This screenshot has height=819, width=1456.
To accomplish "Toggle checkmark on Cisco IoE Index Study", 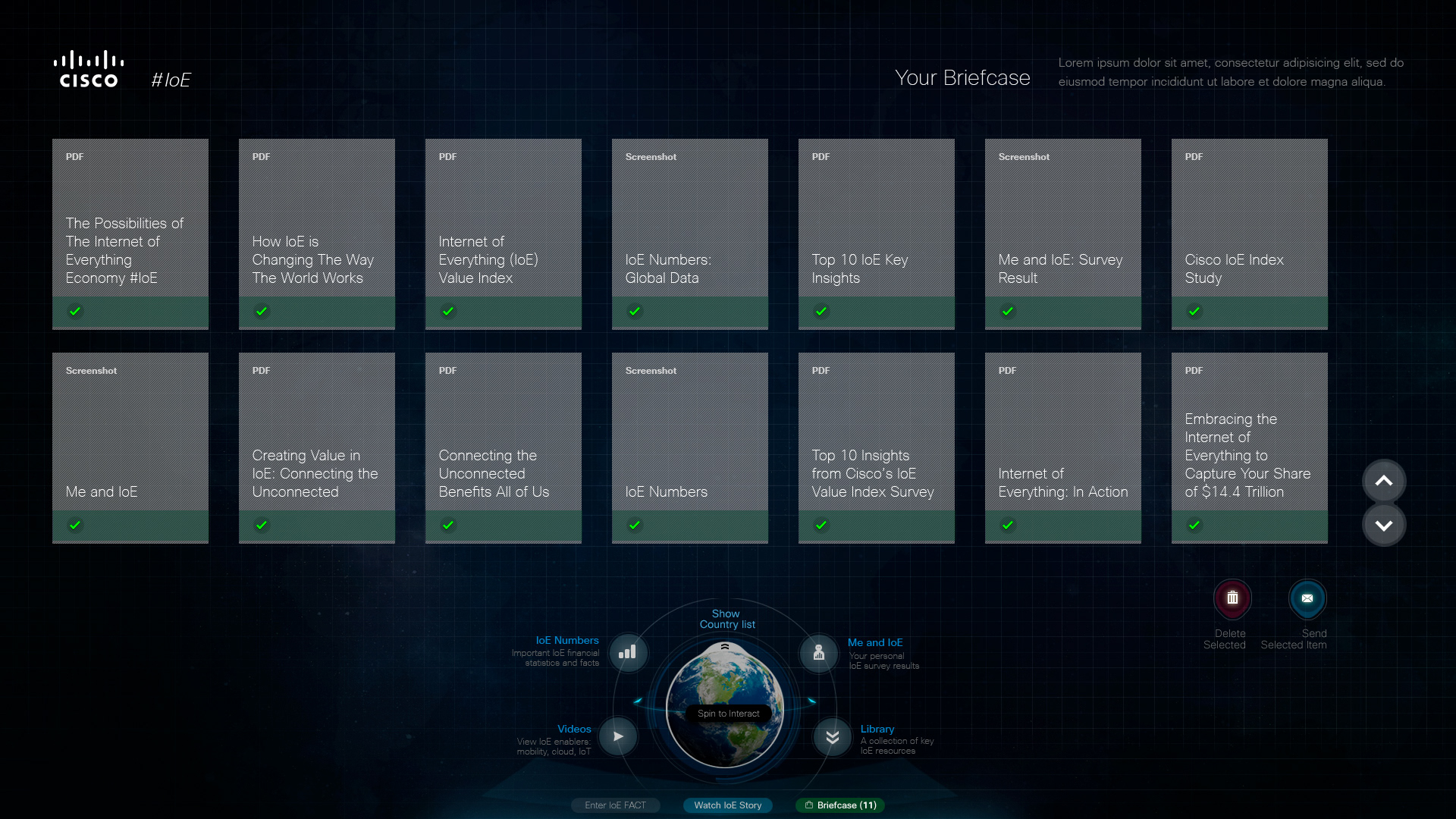I will coord(1194,311).
